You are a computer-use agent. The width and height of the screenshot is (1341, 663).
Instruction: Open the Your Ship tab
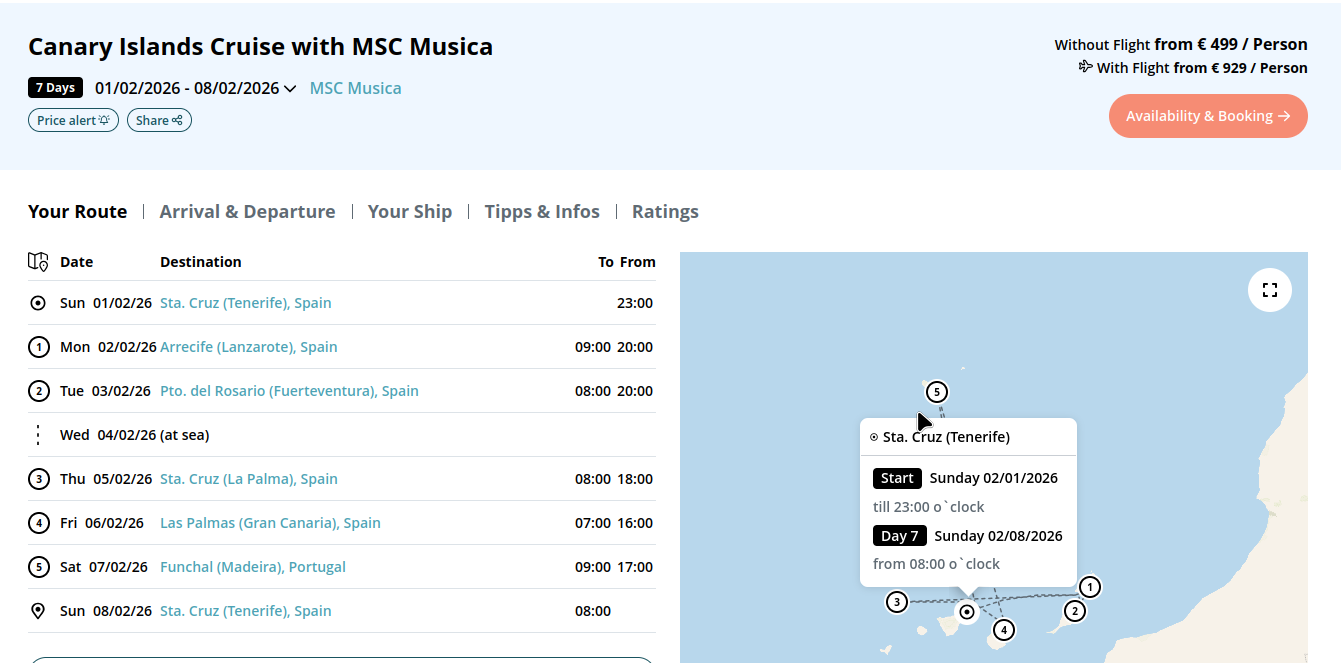[410, 212]
